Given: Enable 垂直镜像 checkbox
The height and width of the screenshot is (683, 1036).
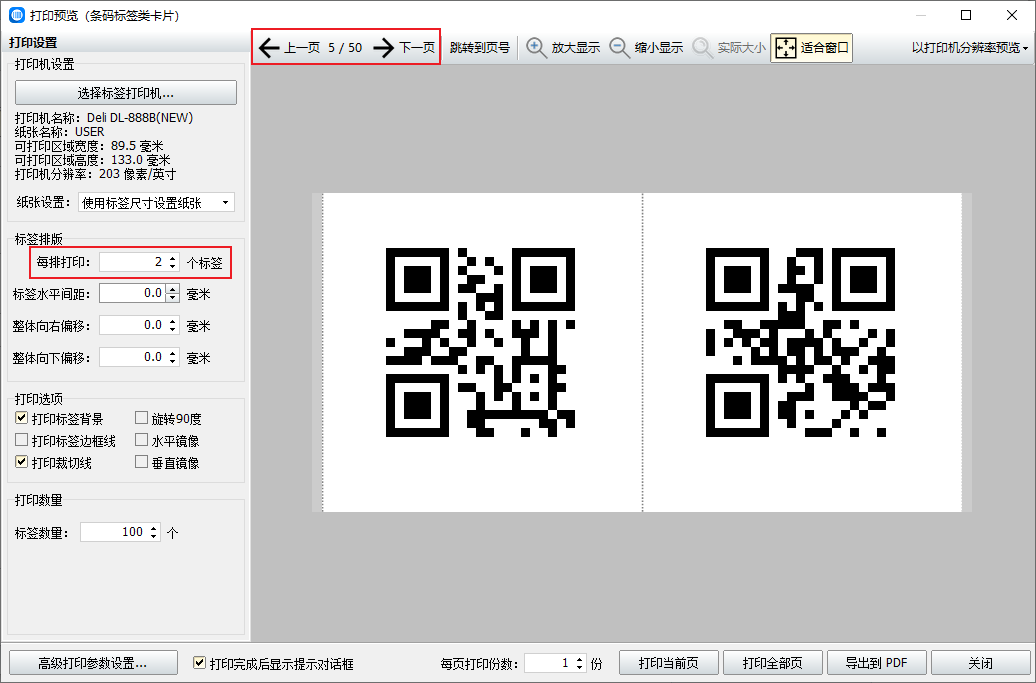Looking at the screenshot, I should tap(141, 462).
